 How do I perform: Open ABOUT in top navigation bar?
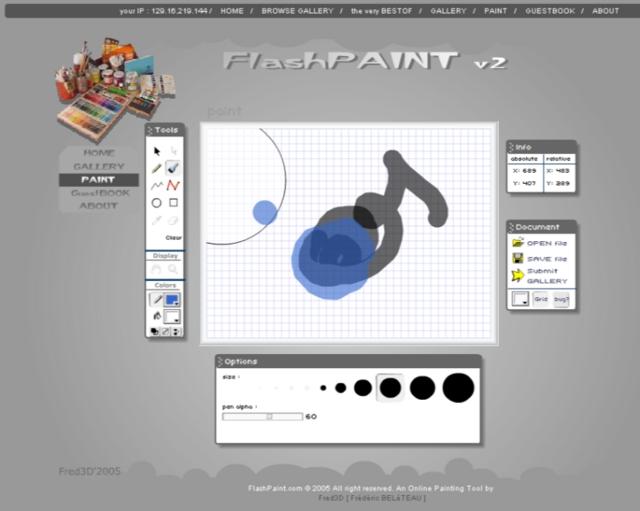pyautogui.click(x=605, y=11)
